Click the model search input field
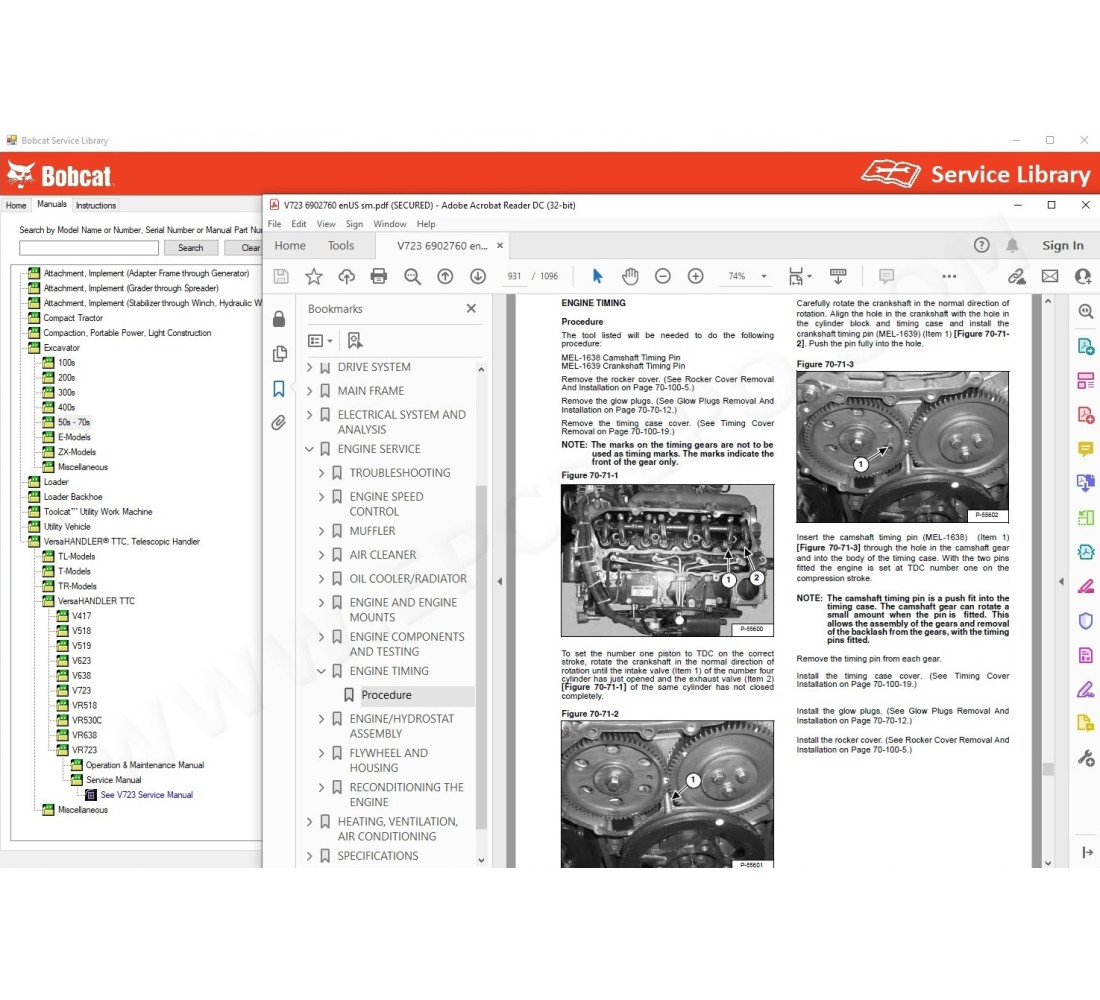1100x1000 pixels. (x=89, y=248)
